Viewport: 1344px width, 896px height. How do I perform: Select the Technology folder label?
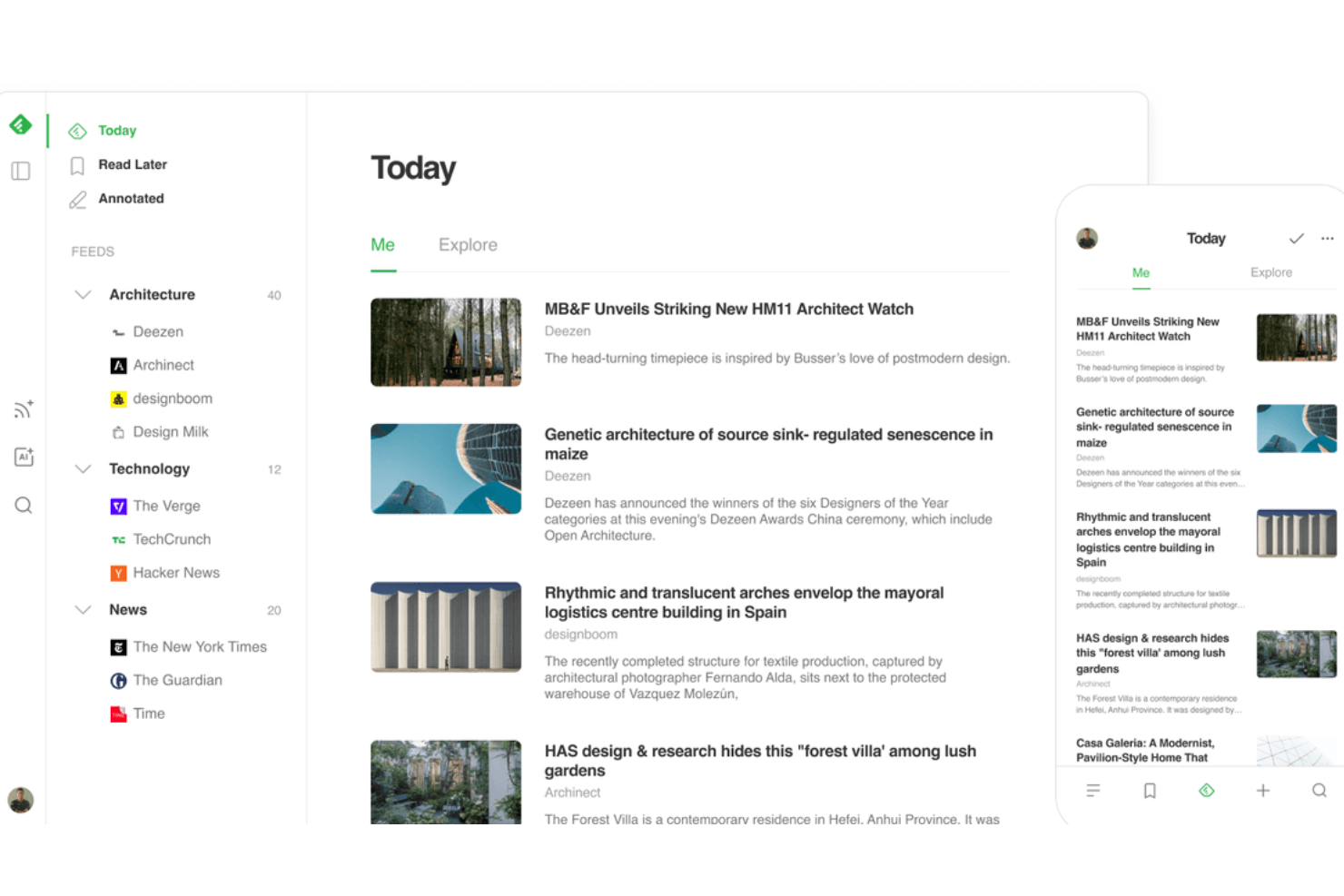149,469
